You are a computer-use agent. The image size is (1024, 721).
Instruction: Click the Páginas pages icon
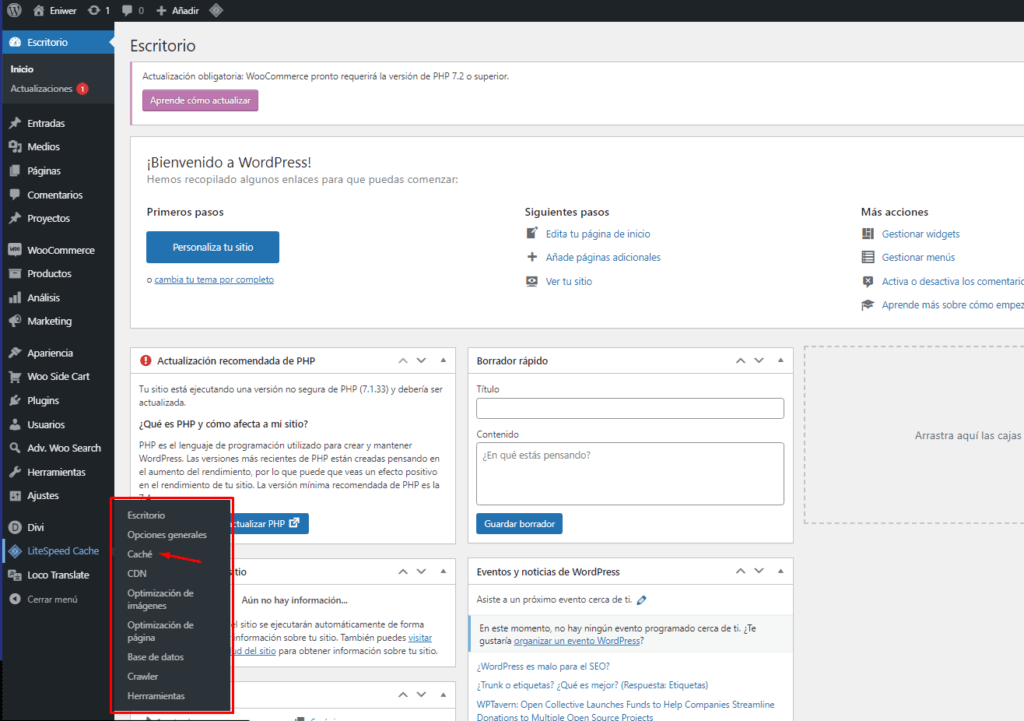tap(15, 170)
